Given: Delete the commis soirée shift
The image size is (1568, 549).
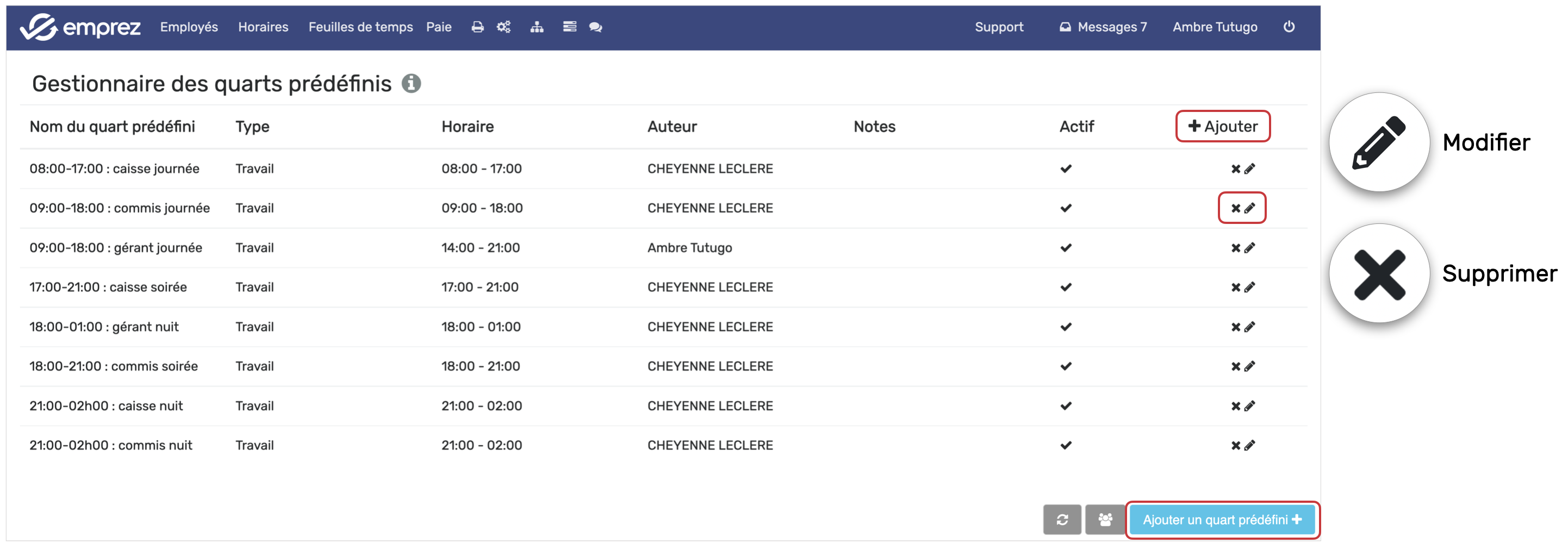Looking at the screenshot, I should (1235, 366).
